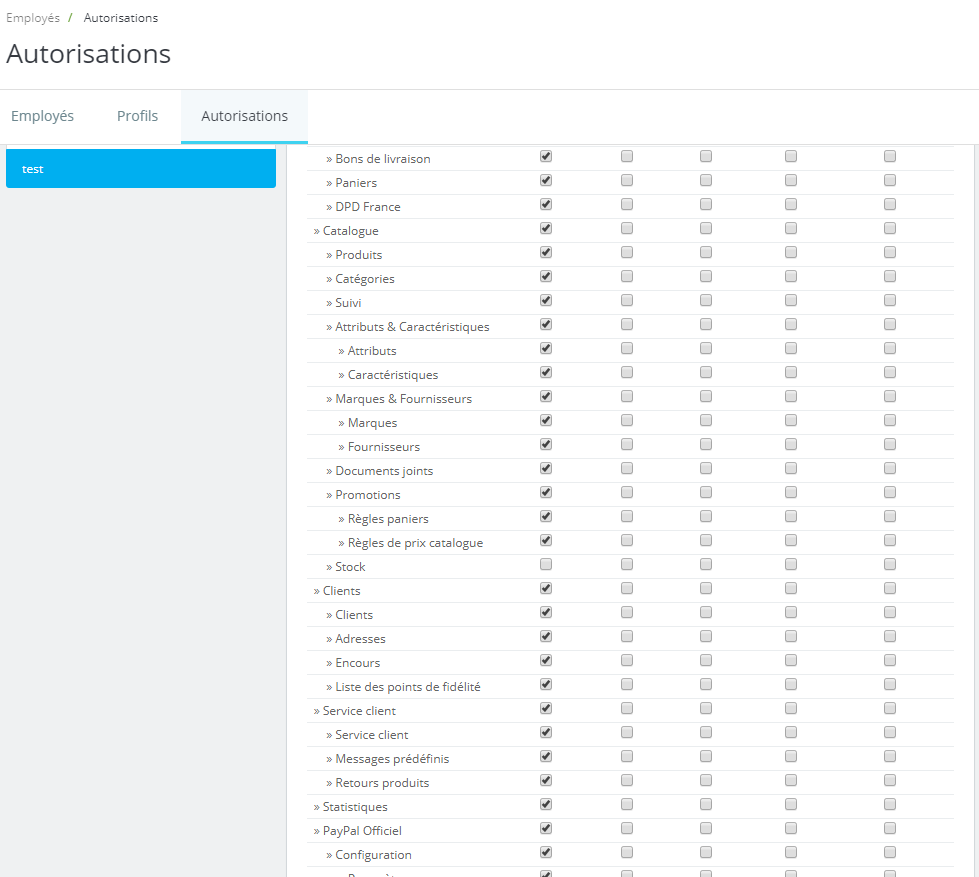The image size is (979, 877).
Task: Click the 'Retours produits' row label
Action: [382, 783]
